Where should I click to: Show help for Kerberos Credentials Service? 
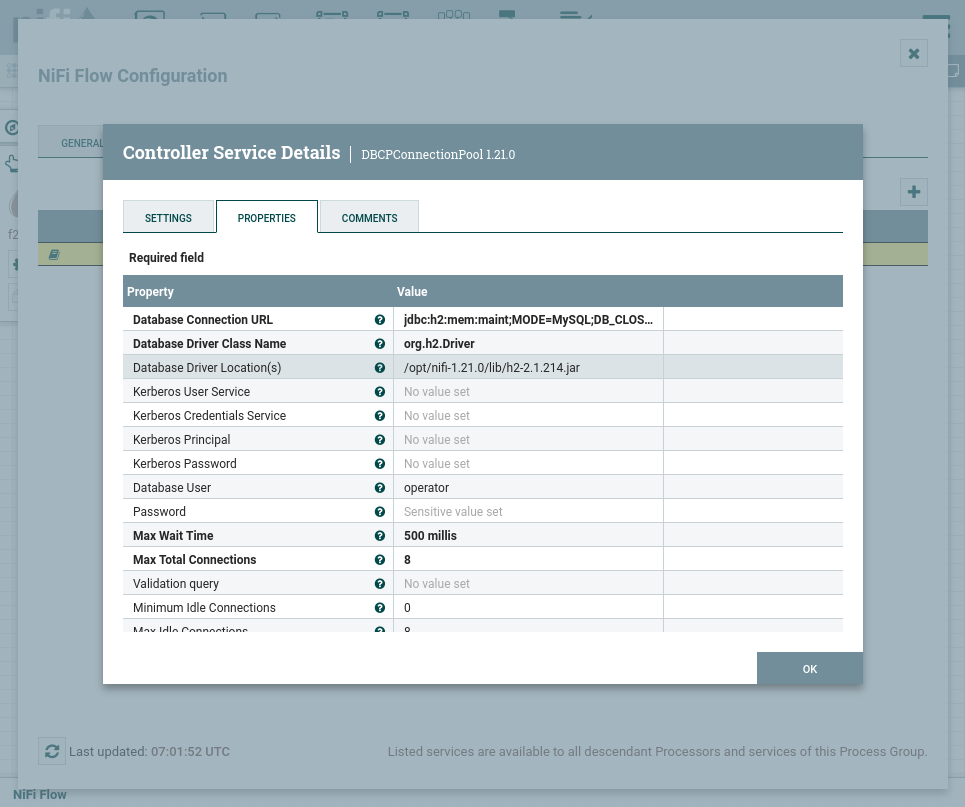380,416
